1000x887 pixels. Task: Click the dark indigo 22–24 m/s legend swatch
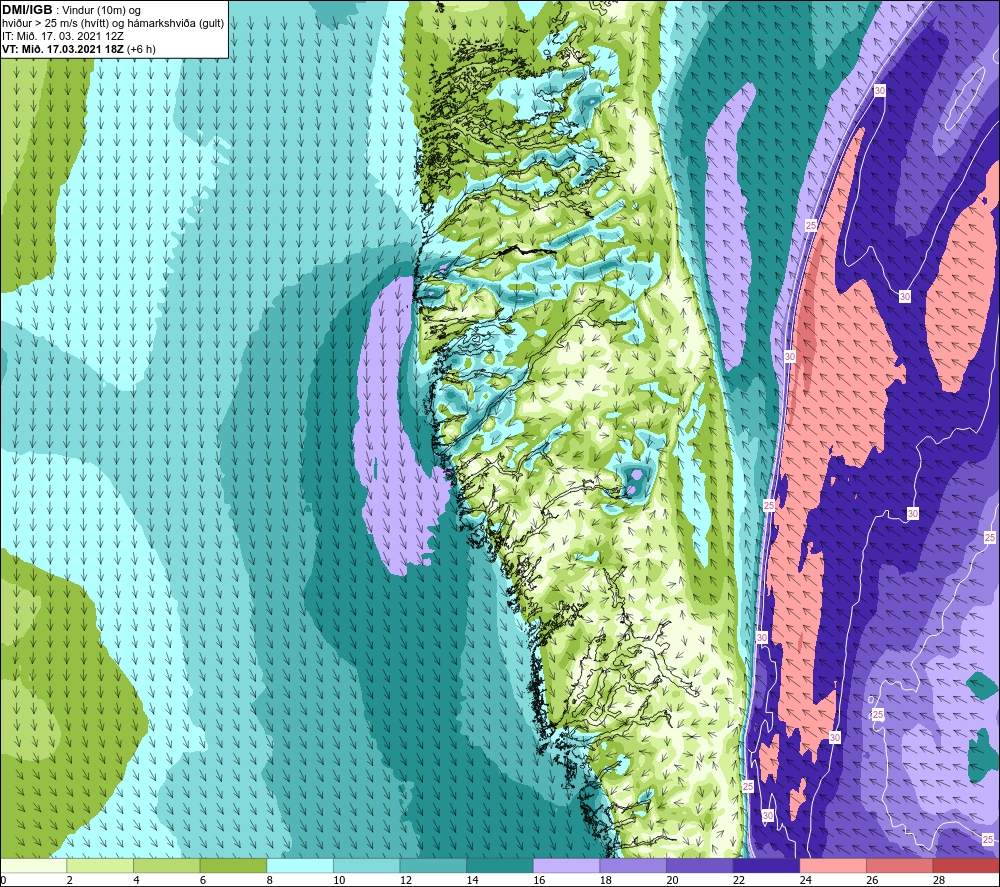[766, 866]
